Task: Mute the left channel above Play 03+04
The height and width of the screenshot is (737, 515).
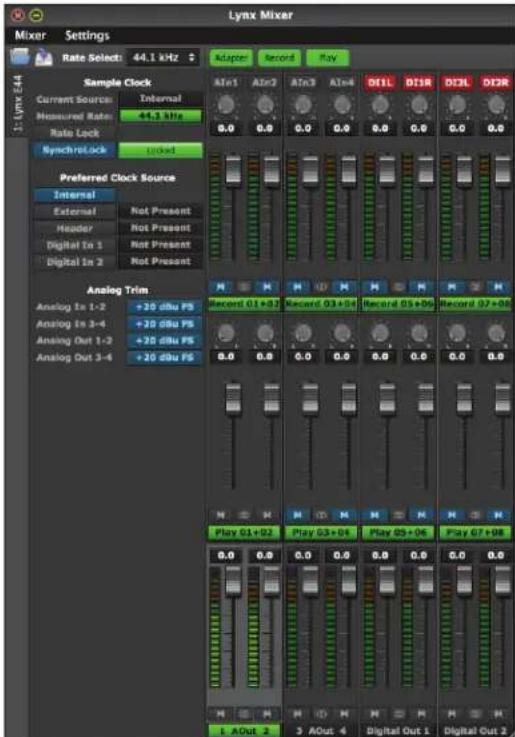Action: (297, 515)
